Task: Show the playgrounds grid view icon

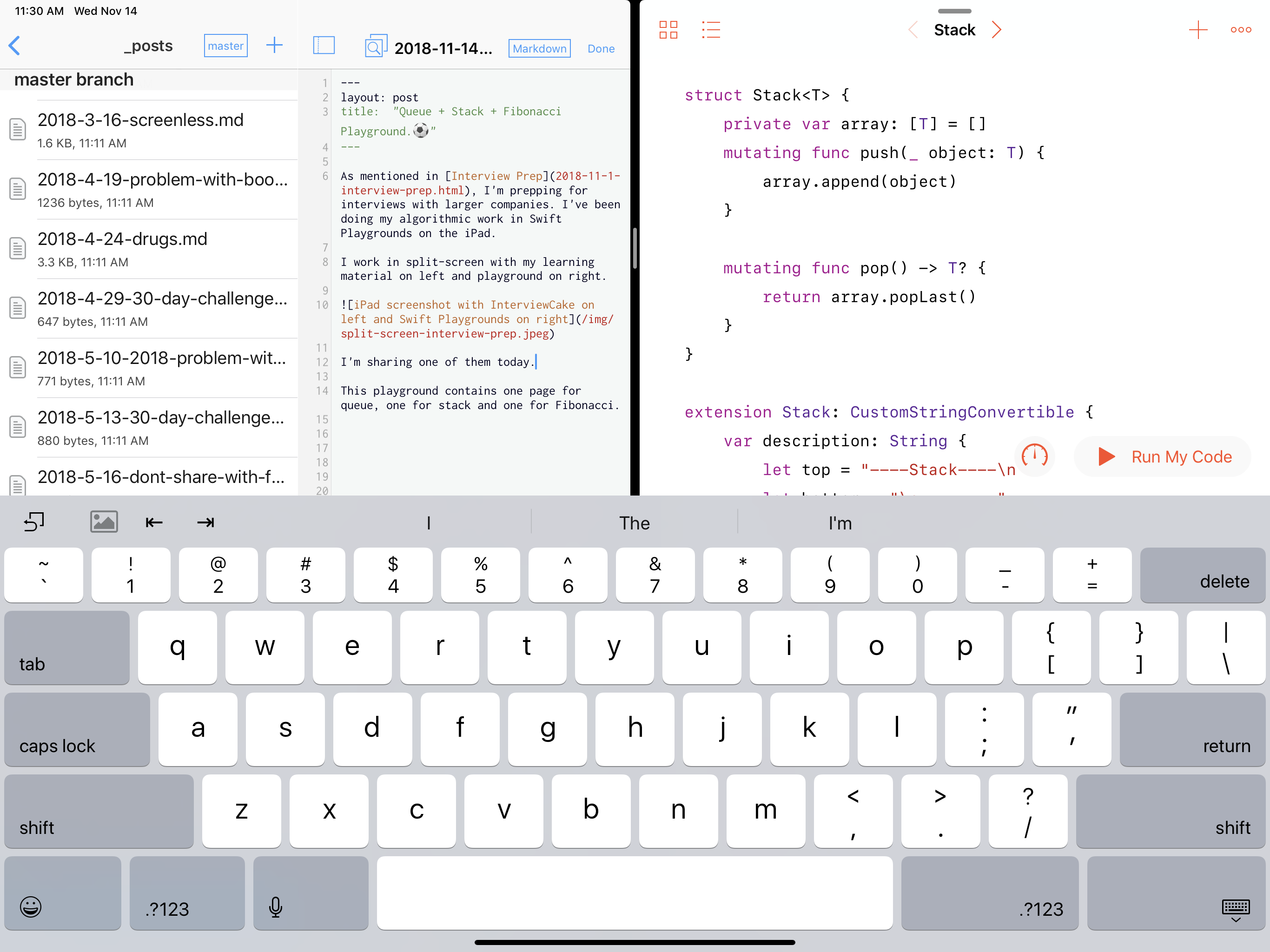Action: tap(668, 30)
